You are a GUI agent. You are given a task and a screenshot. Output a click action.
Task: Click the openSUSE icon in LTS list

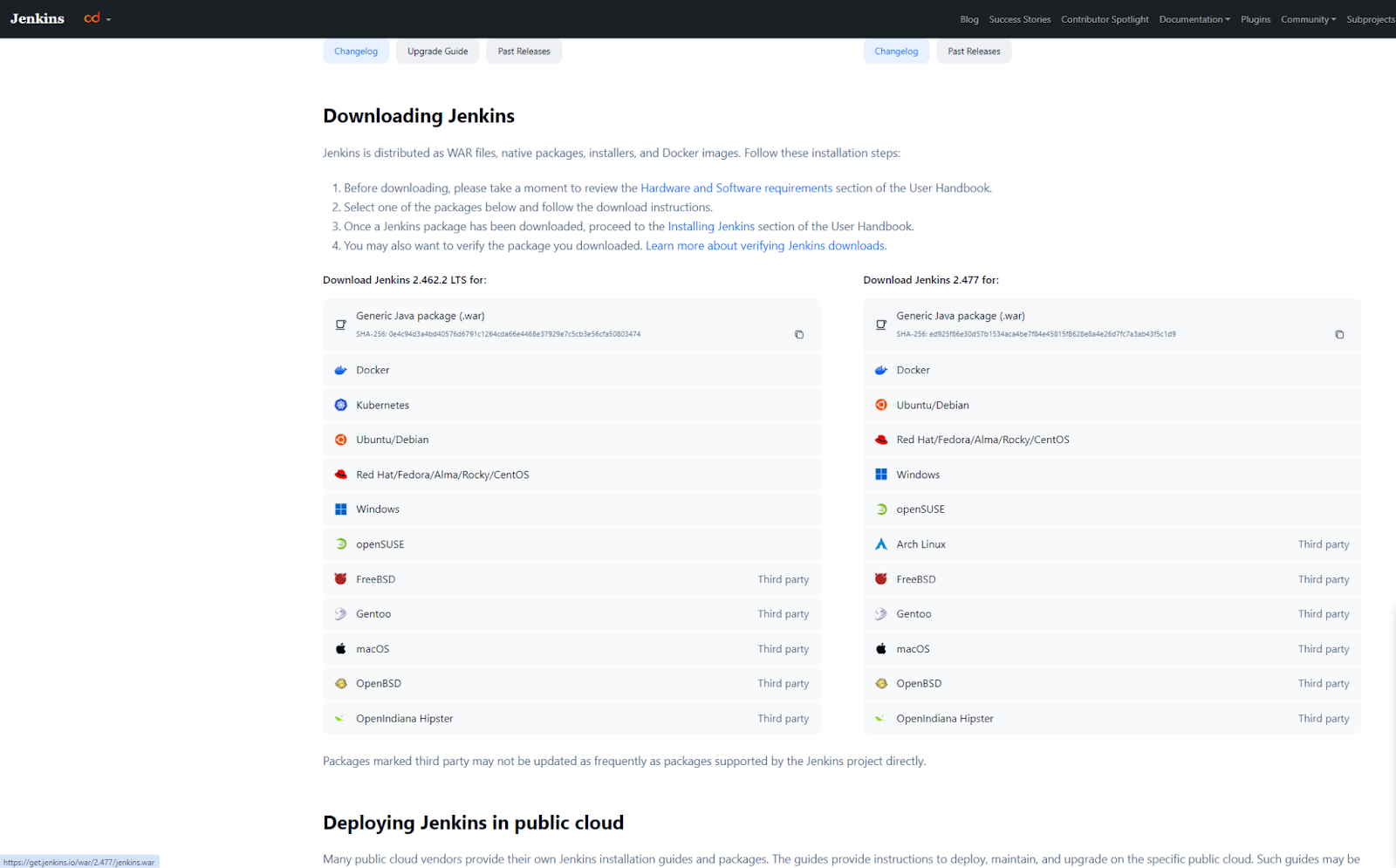coord(341,544)
